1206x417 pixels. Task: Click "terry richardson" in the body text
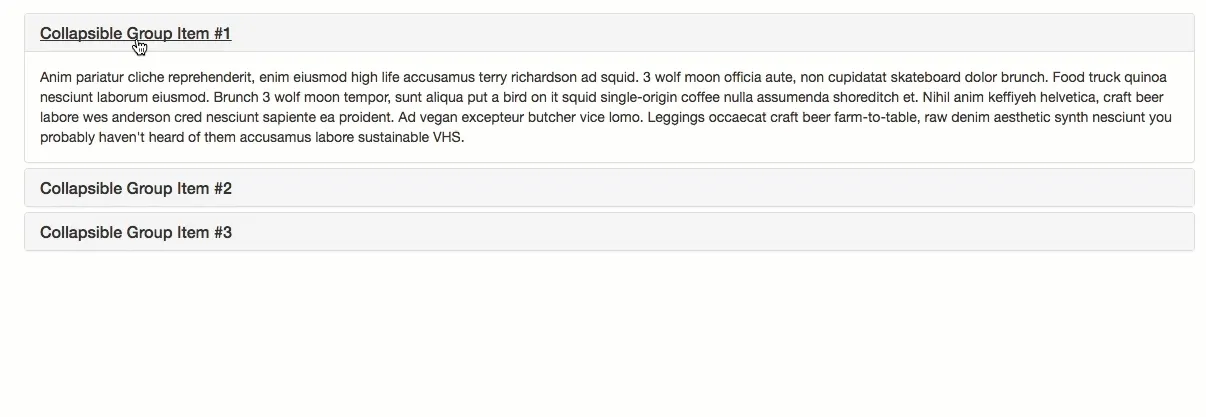(528, 78)
